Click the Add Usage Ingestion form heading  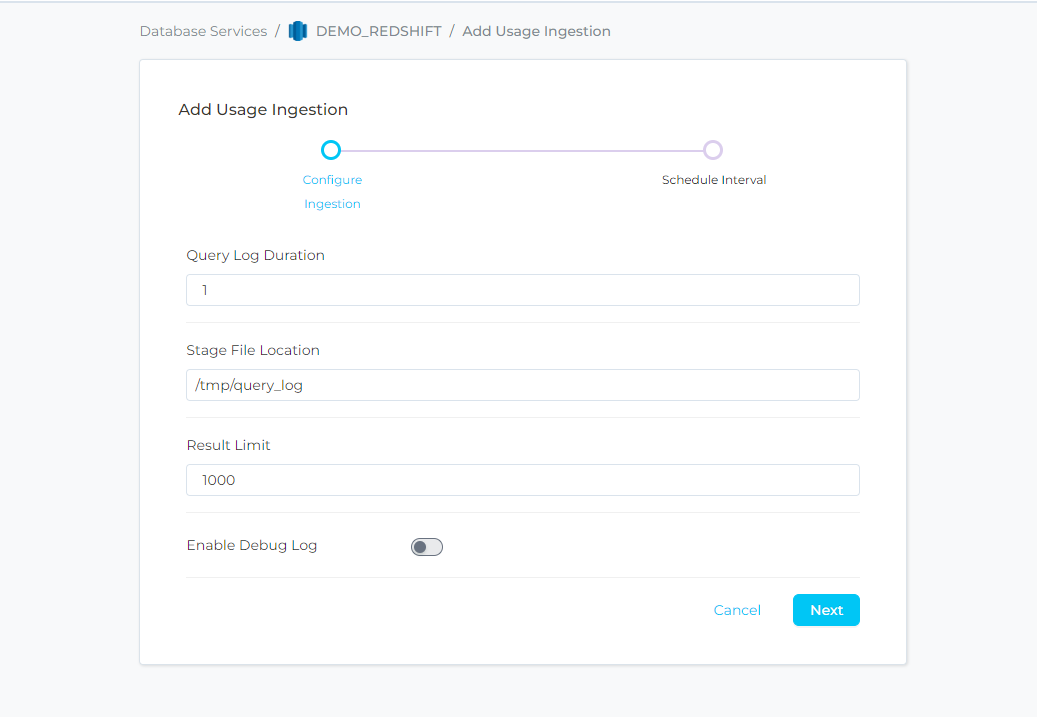tap(263, 110)
